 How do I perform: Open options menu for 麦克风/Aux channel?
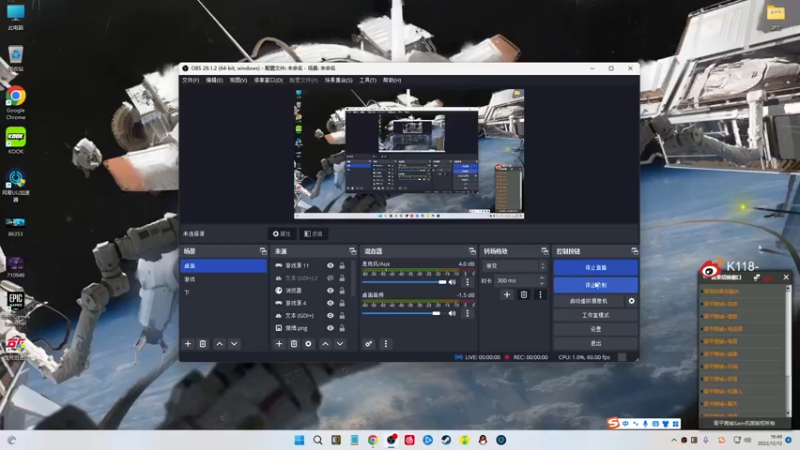pyautogui.click(x=467, y=282)
